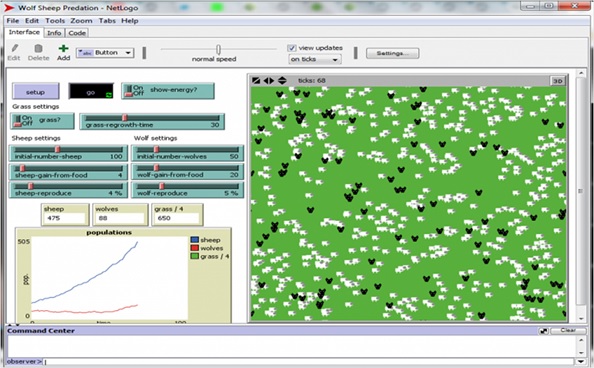
Task: Click the up-down arrows icon in view header
Action: (282, 80)
